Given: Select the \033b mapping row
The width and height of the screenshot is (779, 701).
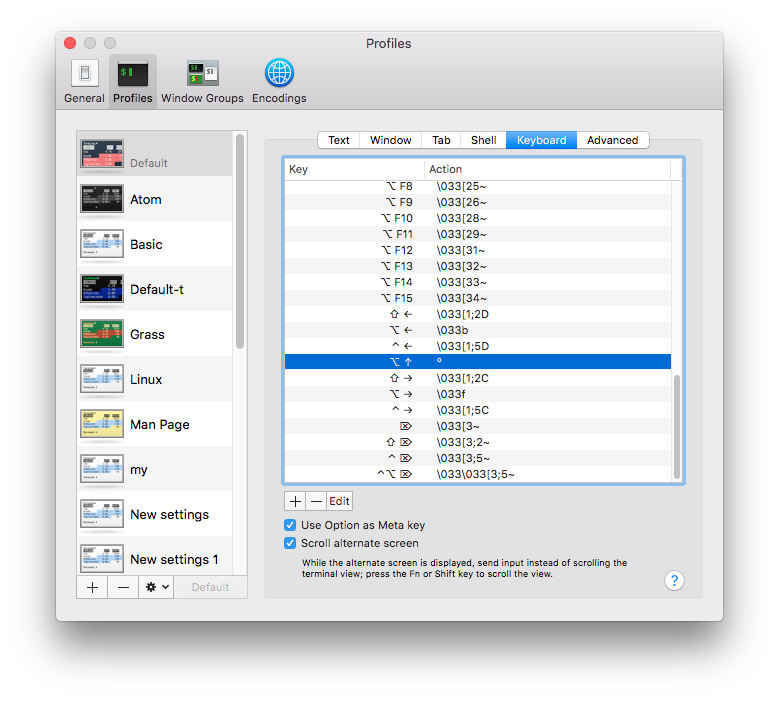Looking at the screenshot, I should click(x=477, y=330).
